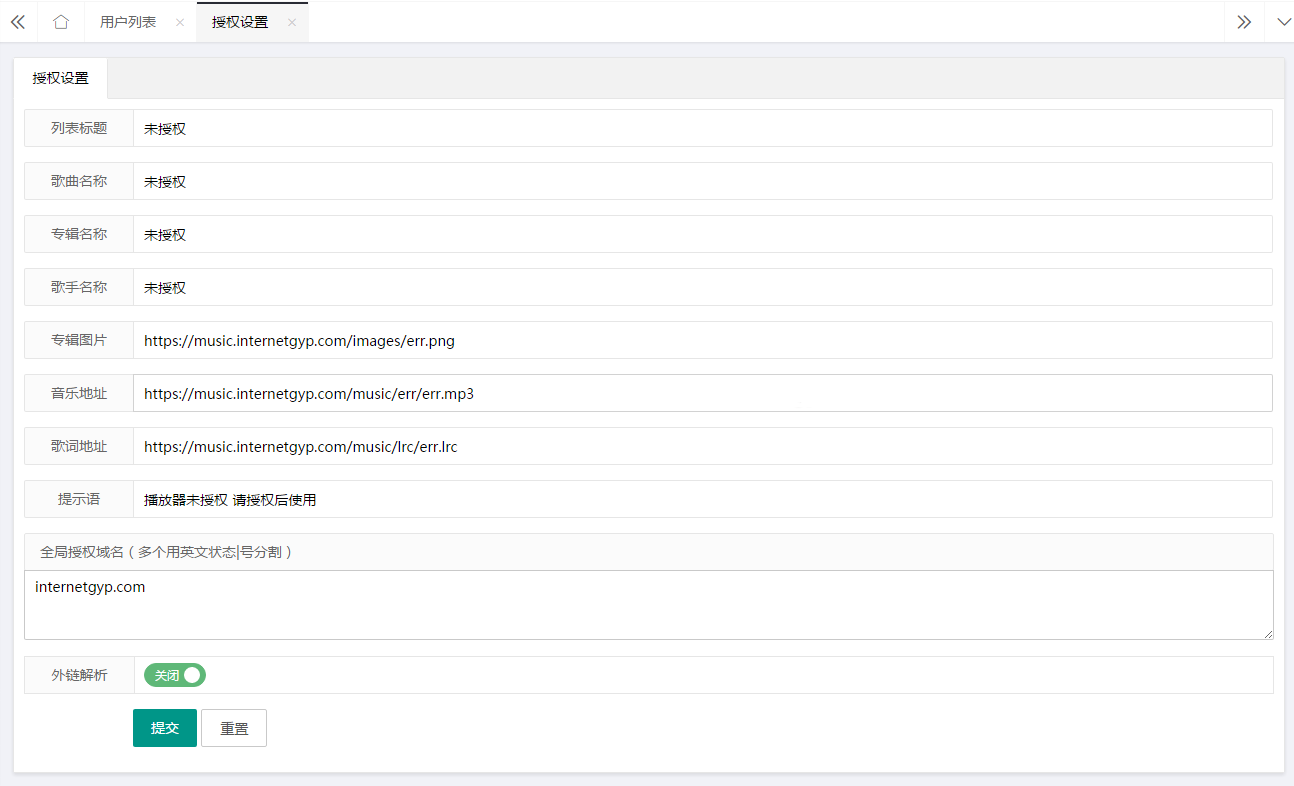Close the 用户列表 tab
1294x786 pixels.
[180, 22]
